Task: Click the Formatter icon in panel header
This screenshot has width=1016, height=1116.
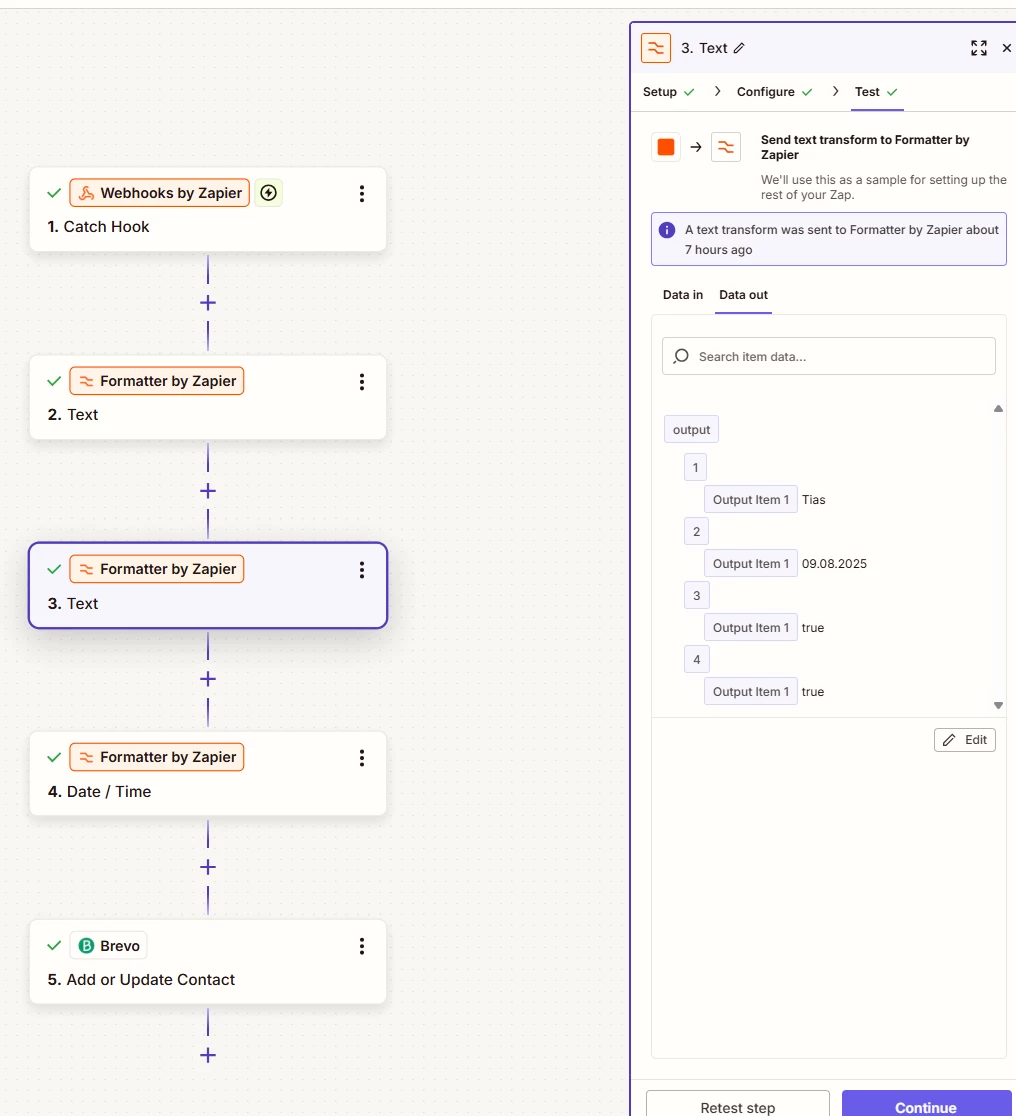Action: [x=656, y=48]
